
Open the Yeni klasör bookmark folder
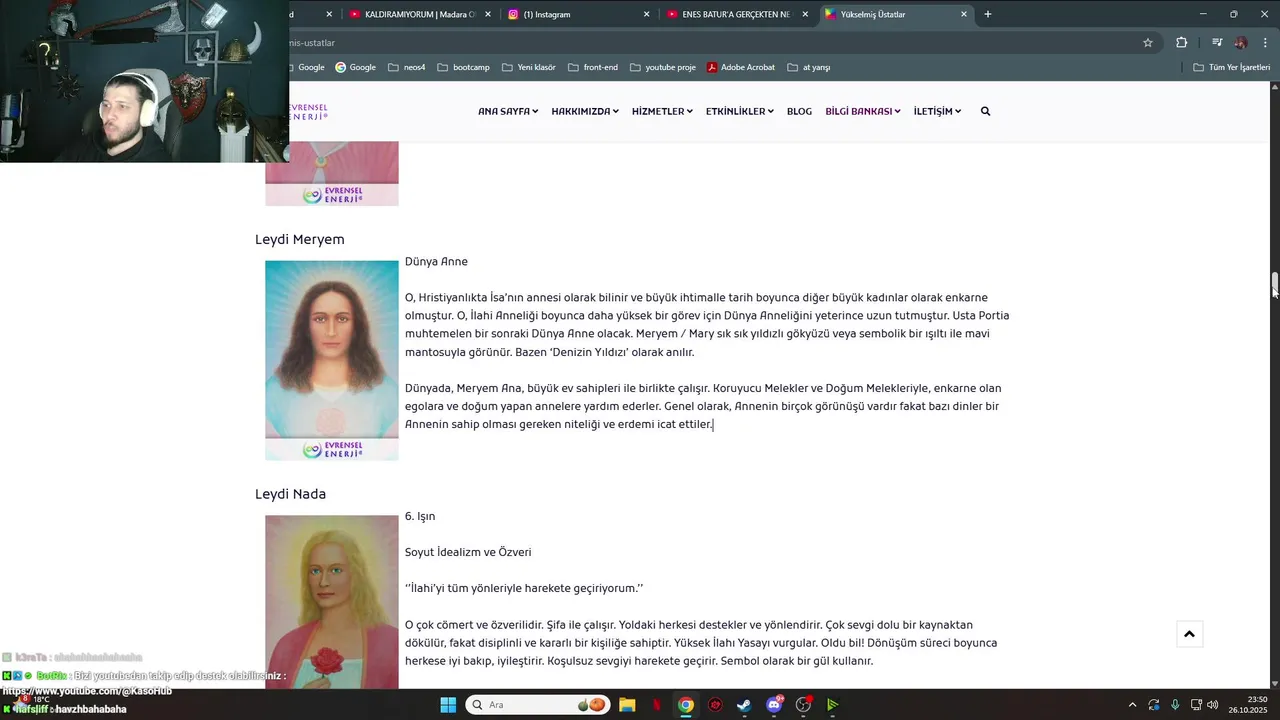click(x=528, y=67)
